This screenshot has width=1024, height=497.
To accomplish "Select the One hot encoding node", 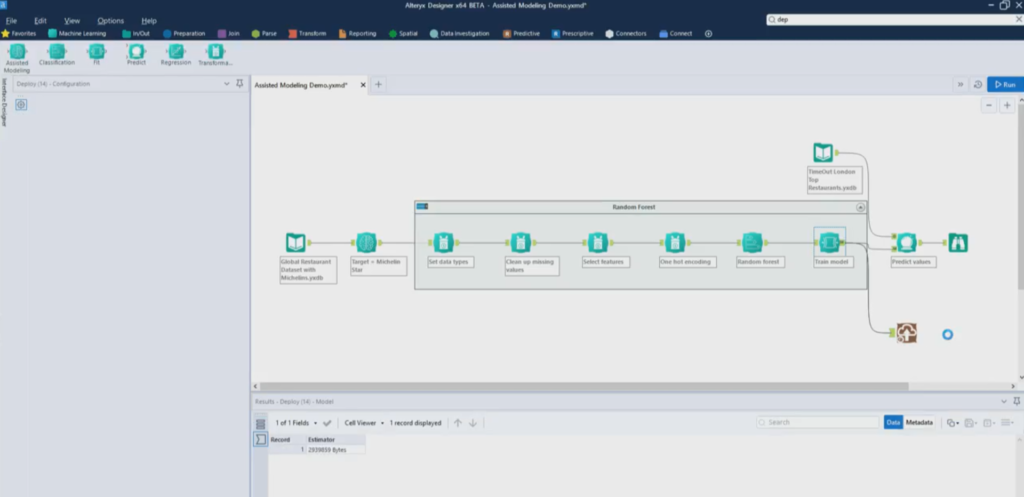I will [x=675, y=243].
